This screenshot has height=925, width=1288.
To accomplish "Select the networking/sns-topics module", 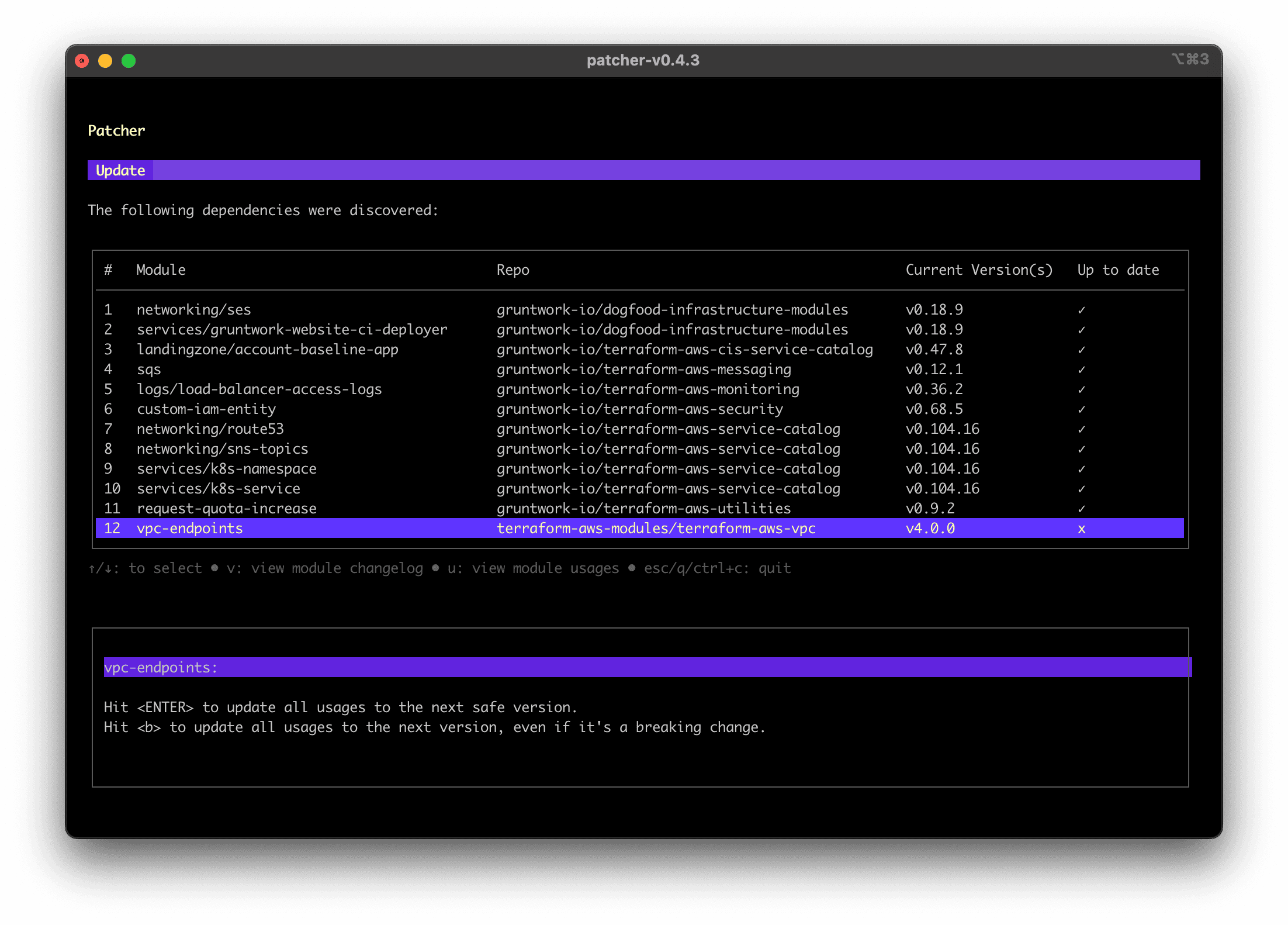I will coord(639,448).
